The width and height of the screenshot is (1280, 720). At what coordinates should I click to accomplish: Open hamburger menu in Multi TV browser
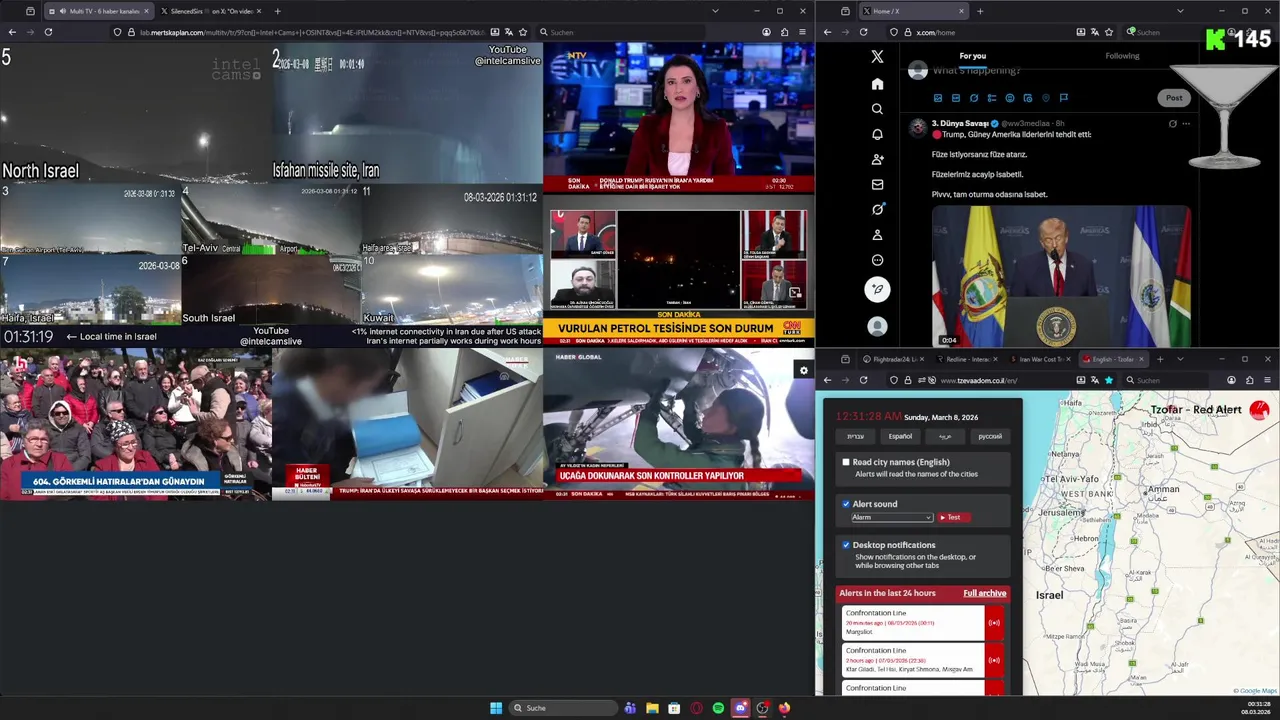coord(802,32)
